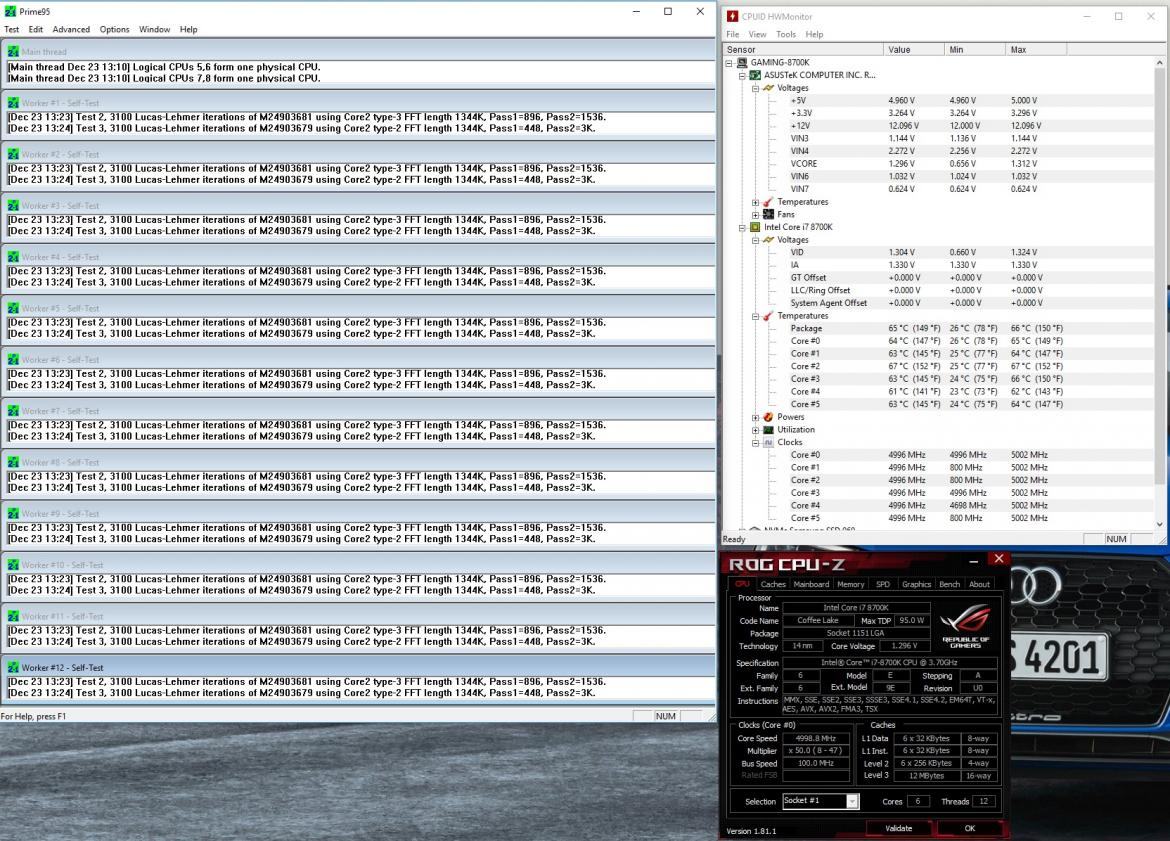This screenshot has height=841, width=1170.
Task: Open HWMonitor View menu
Action: click(757, 34)
